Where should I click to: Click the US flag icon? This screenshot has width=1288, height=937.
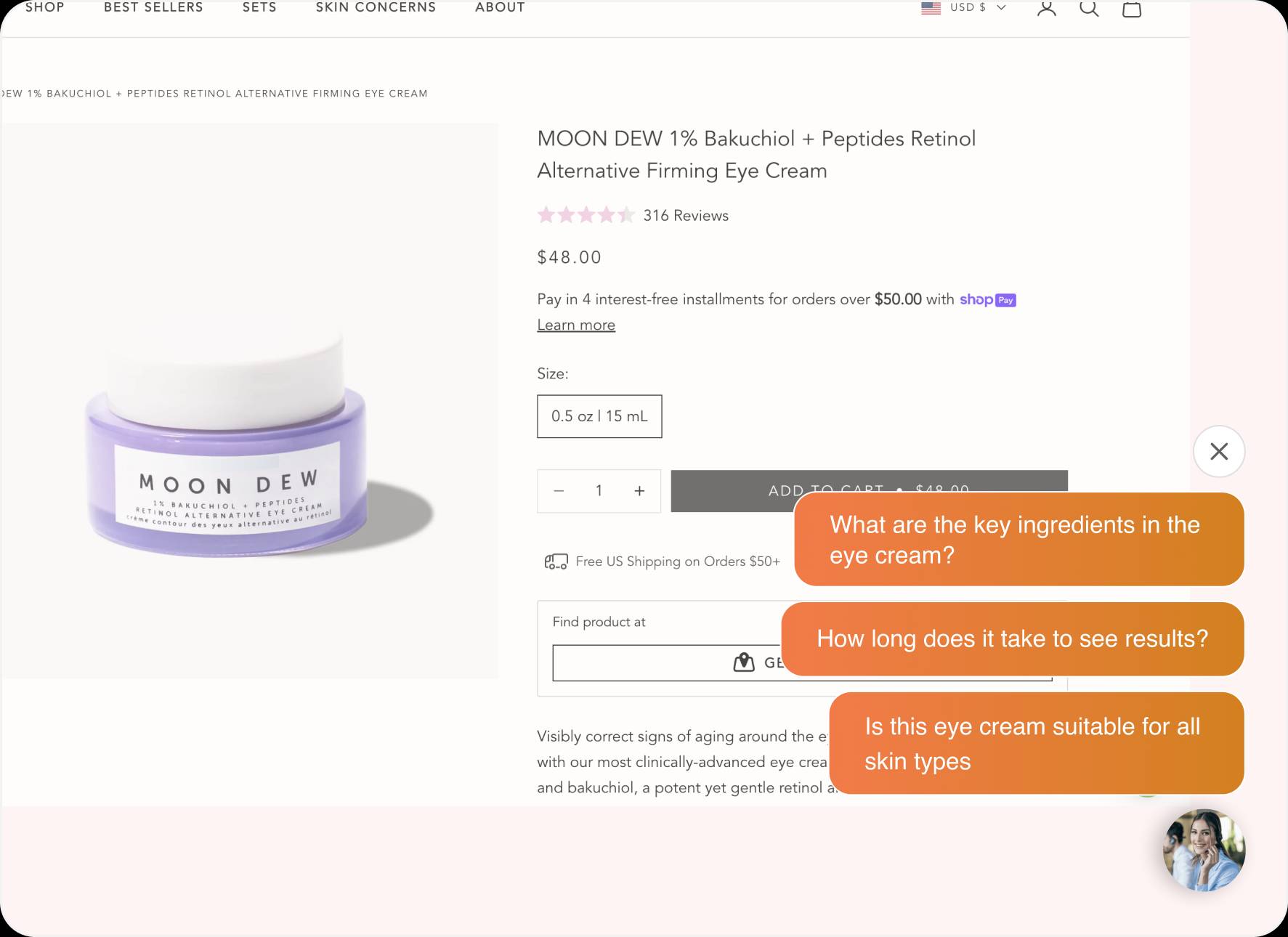click(x=931, y=8)
